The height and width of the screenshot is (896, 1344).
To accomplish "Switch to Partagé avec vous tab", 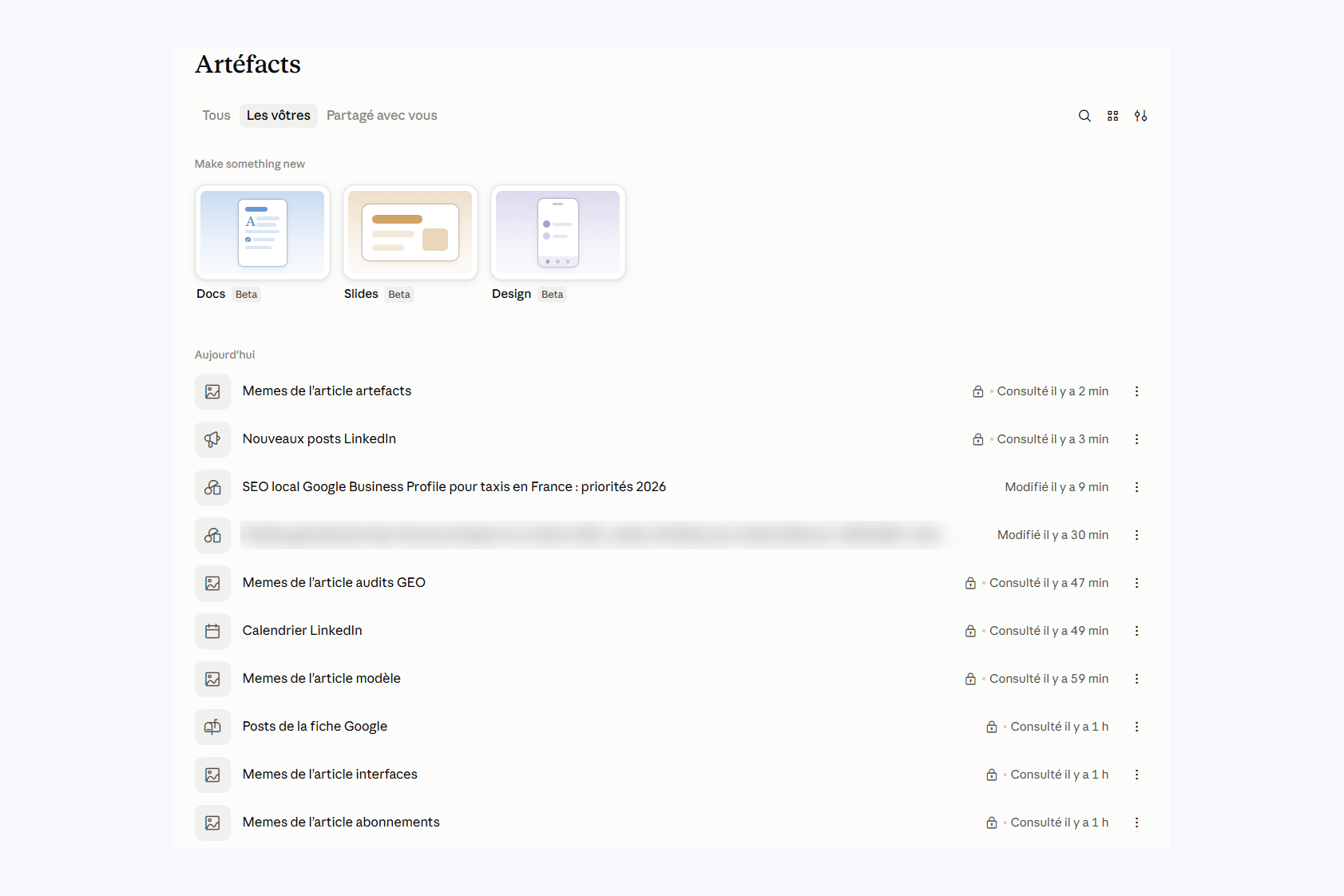I will click(382, 116).
